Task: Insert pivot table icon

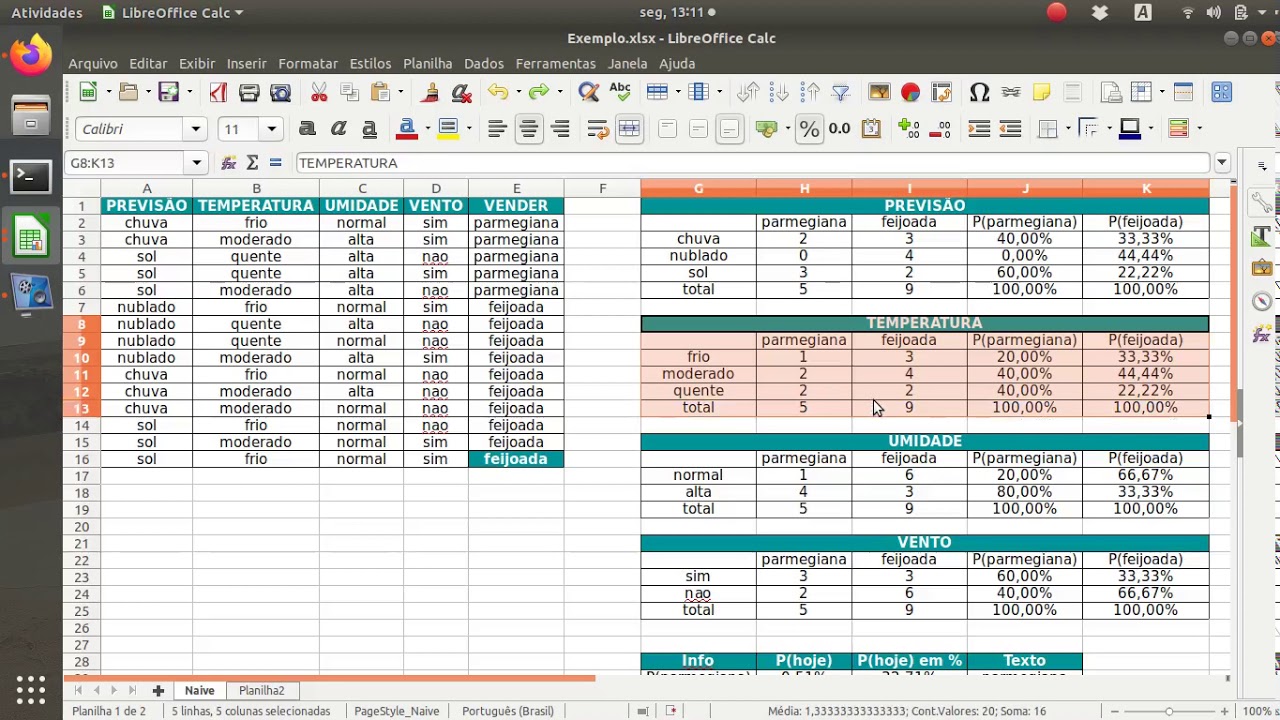Action: (x=941, y=92)
